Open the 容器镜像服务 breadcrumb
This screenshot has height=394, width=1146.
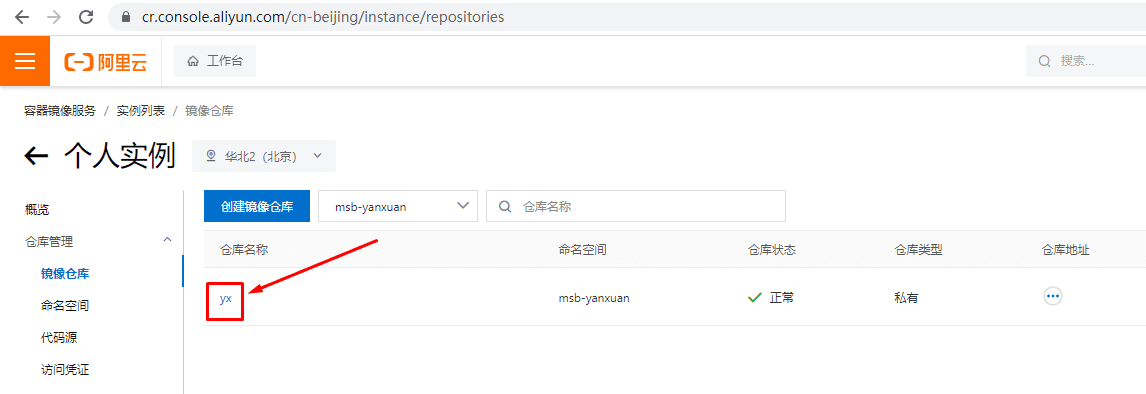coord(60,111)
